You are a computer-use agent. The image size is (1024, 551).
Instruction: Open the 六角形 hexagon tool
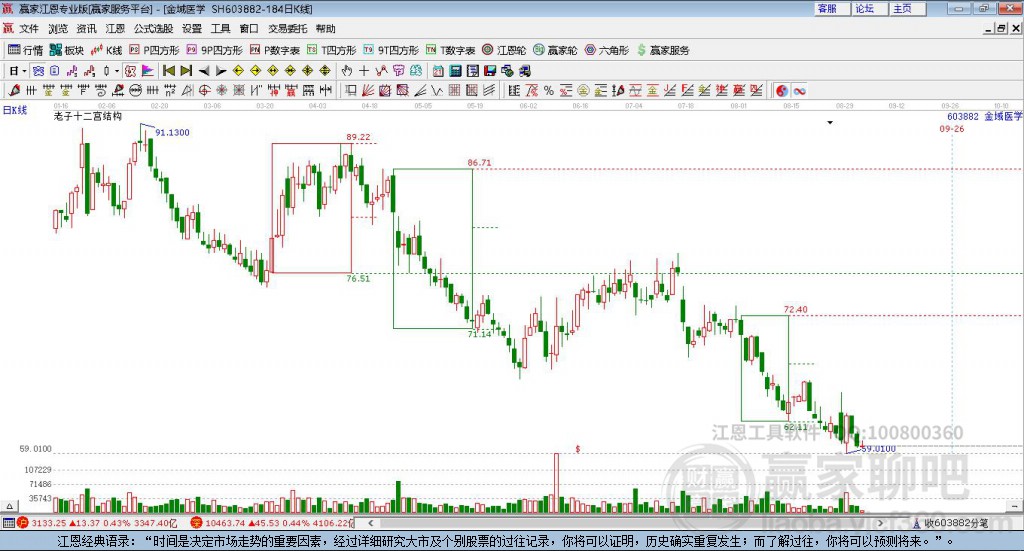pos(607,50)
